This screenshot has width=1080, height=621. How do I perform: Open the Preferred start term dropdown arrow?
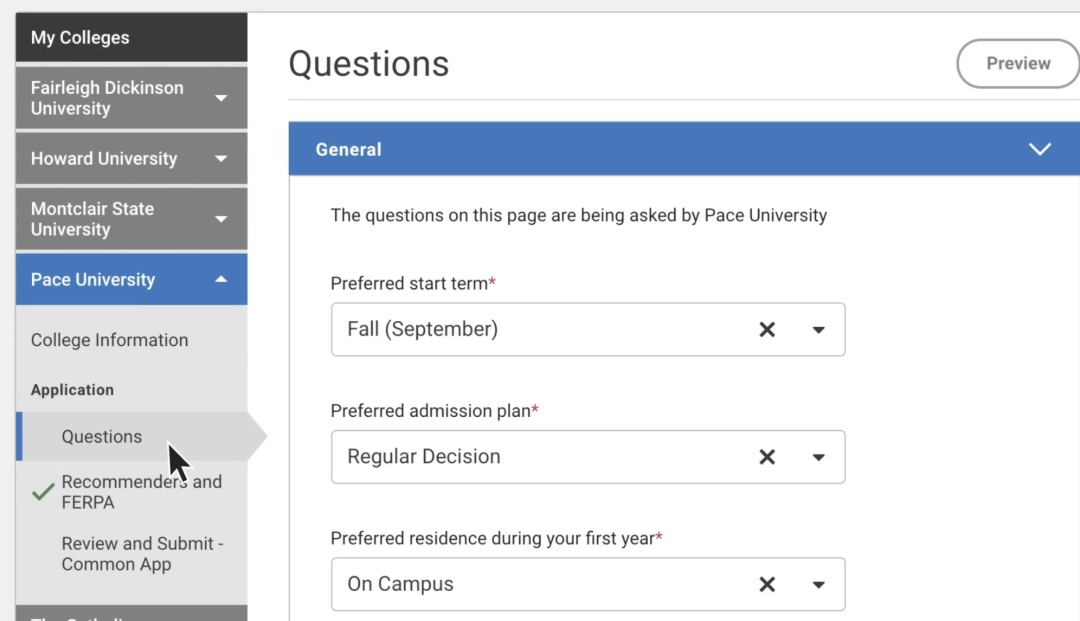click(x=818, y=330)
